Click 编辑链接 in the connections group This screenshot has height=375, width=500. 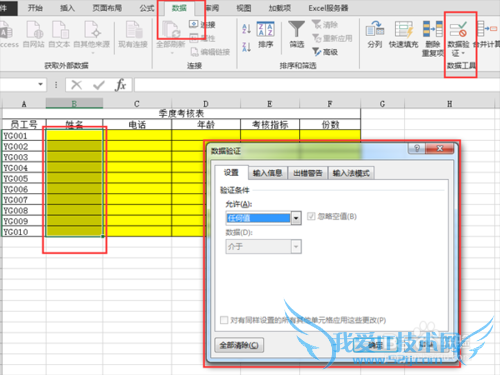click(210, 52)
